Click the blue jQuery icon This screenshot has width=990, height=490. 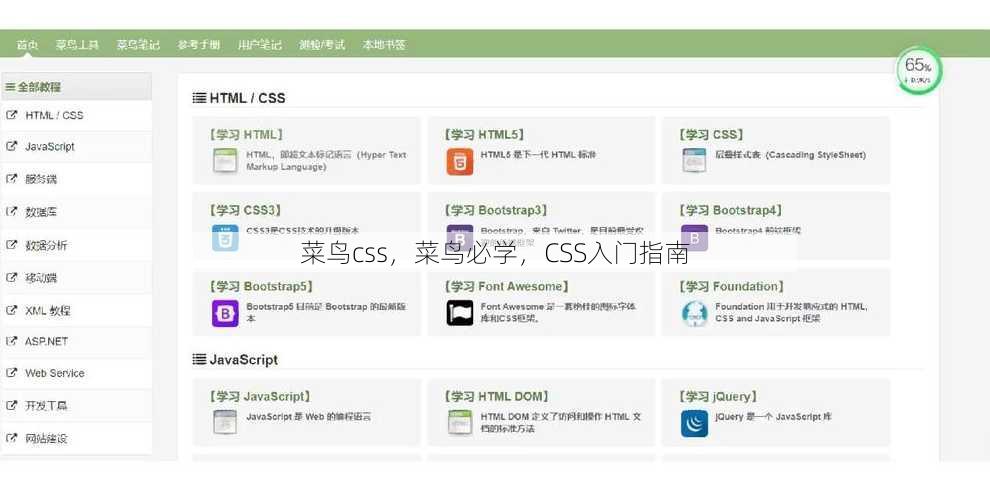click(x=694, y=424)
